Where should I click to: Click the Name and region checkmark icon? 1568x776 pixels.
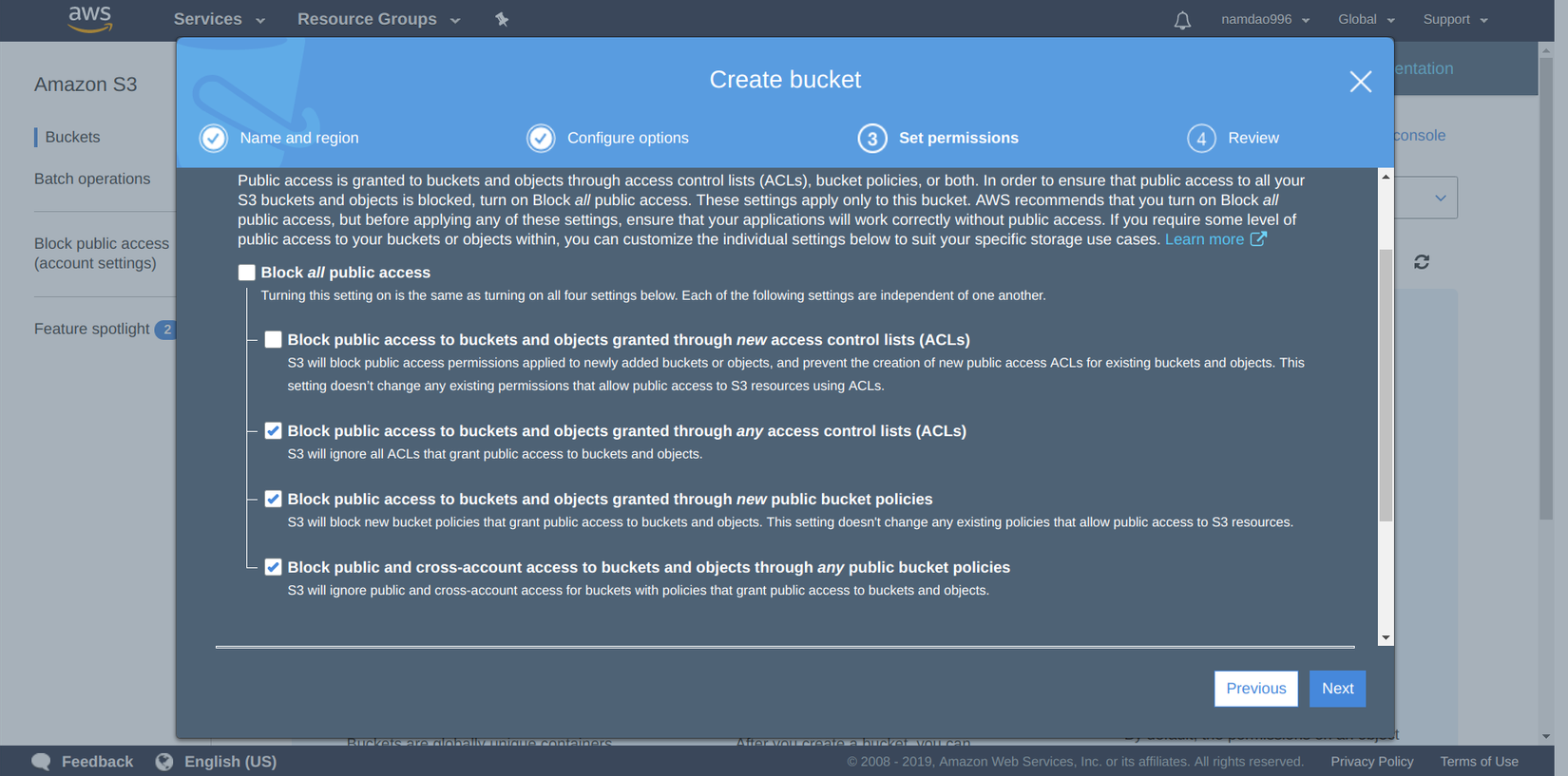coord(214,139)
